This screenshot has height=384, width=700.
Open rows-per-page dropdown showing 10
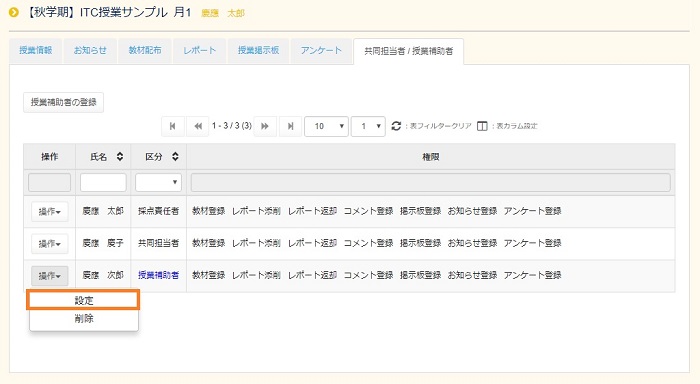[x=326, y=126]
